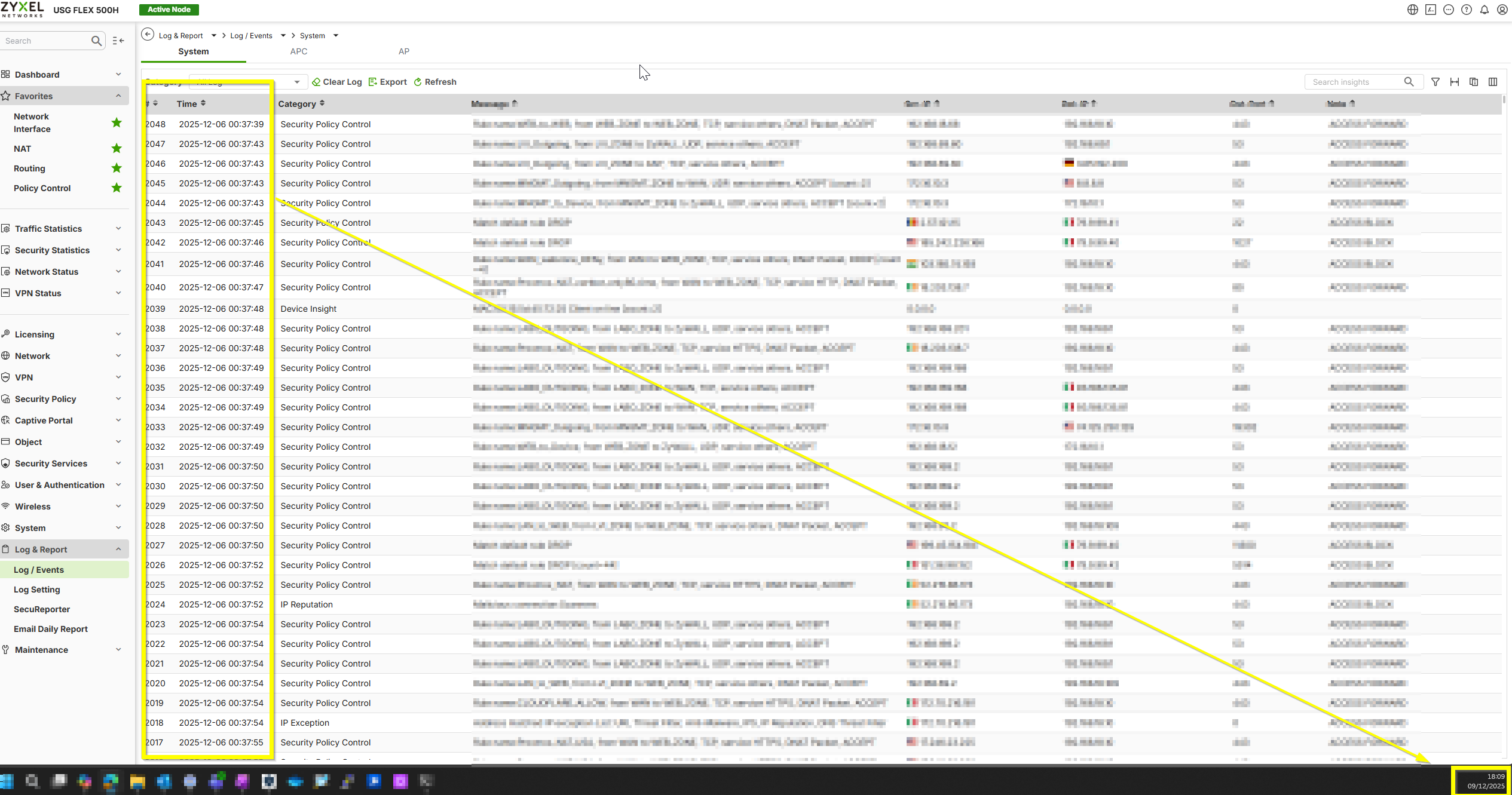Unfavorite the NAT star
The height and width of the screenshot is (795, 1512).
tap(117, 148)
